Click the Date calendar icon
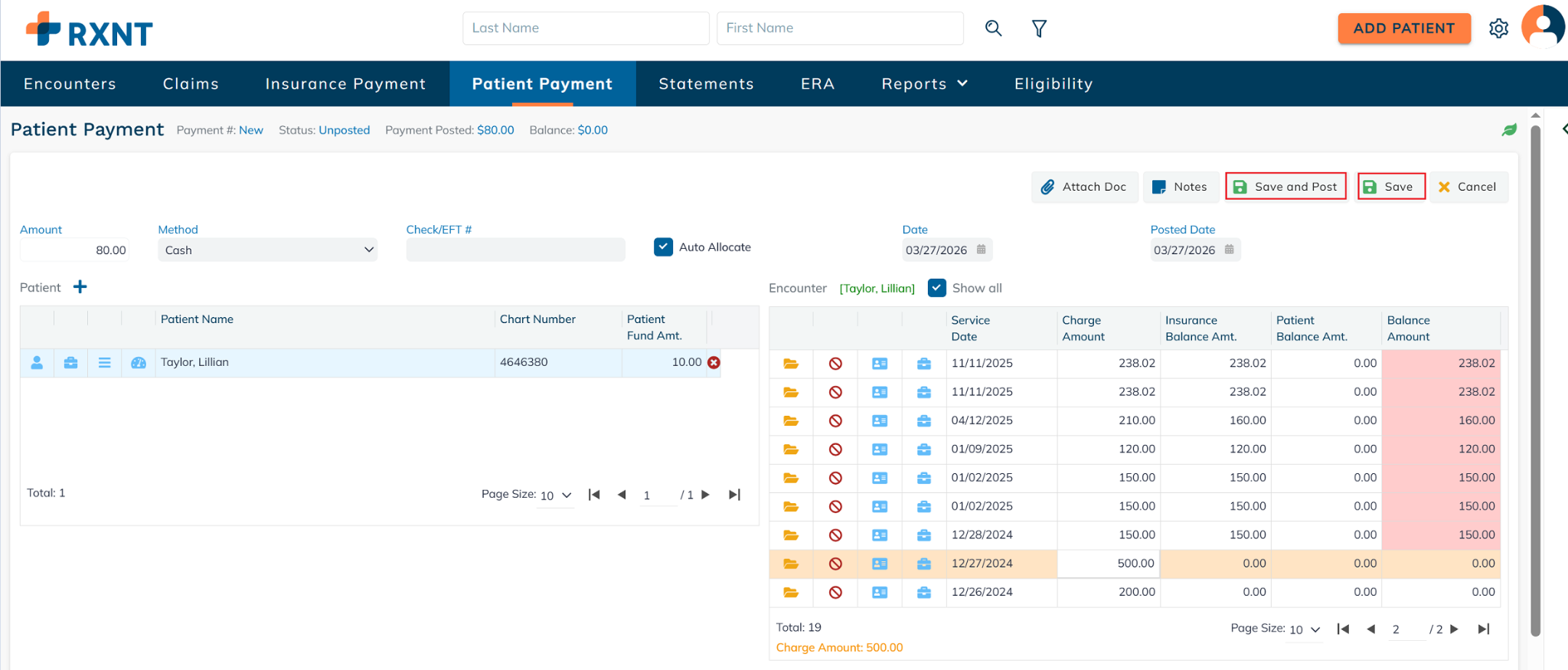The width and height of the screenshot is (1568, 670). point(981,250)
